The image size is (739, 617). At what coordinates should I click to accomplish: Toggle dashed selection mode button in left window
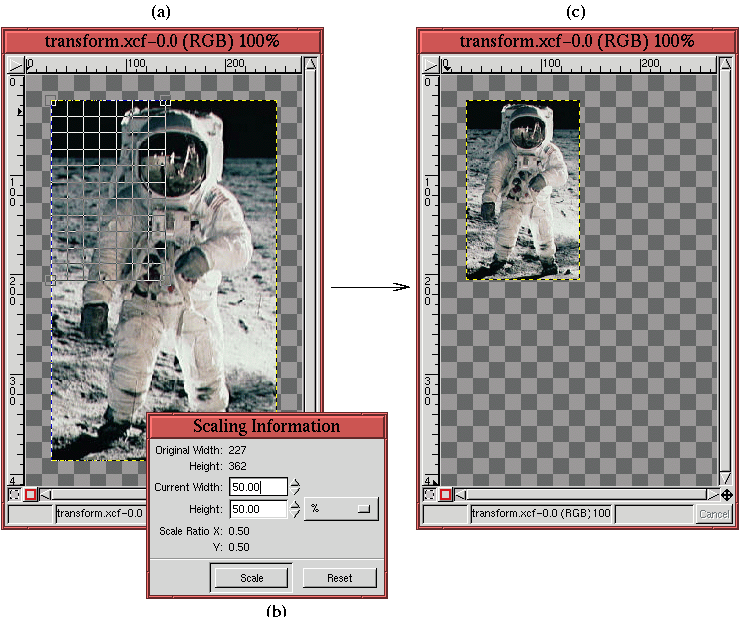(x=14, y=494)
